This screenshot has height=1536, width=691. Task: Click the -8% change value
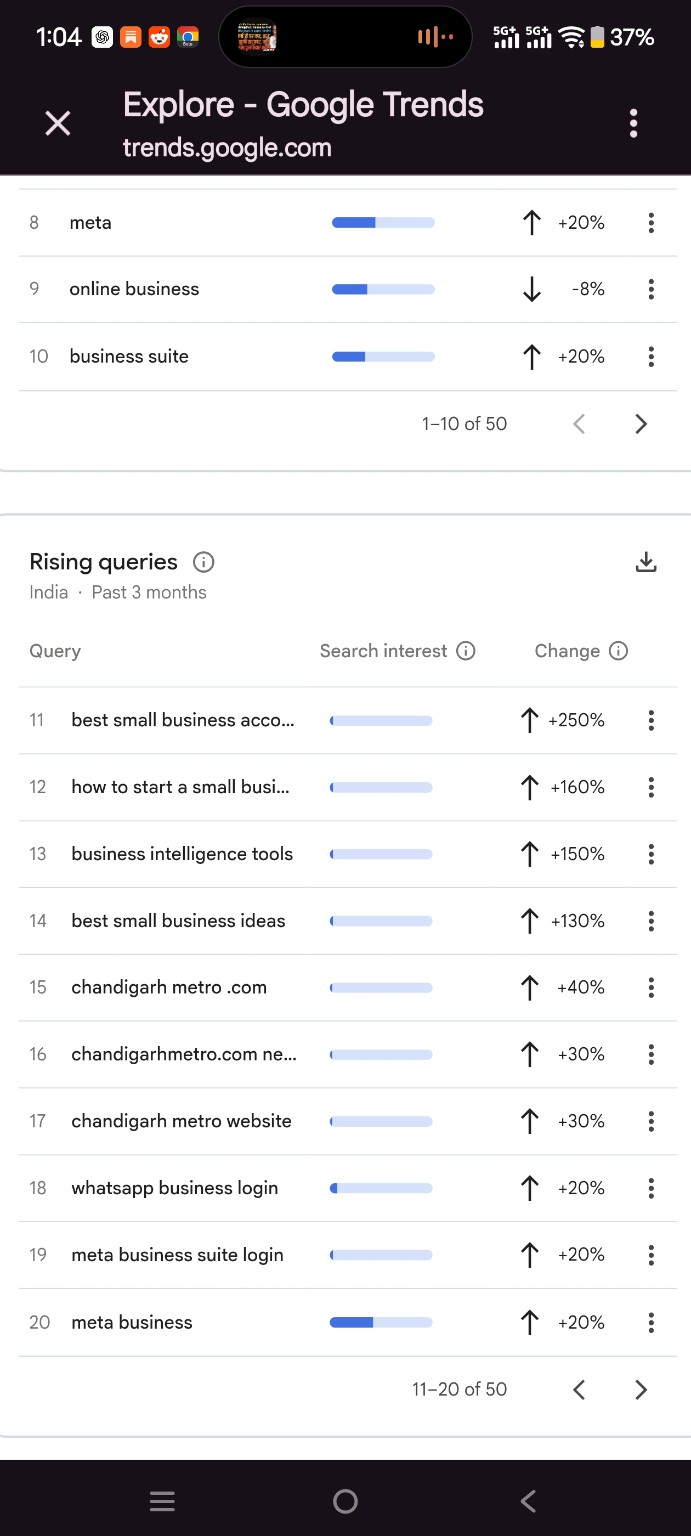point(588,289)
